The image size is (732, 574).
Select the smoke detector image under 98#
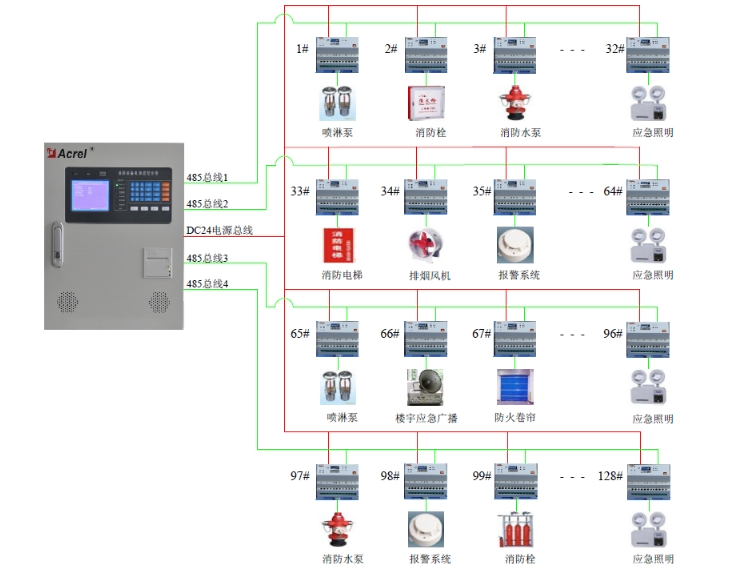click(x=426, y=529)
